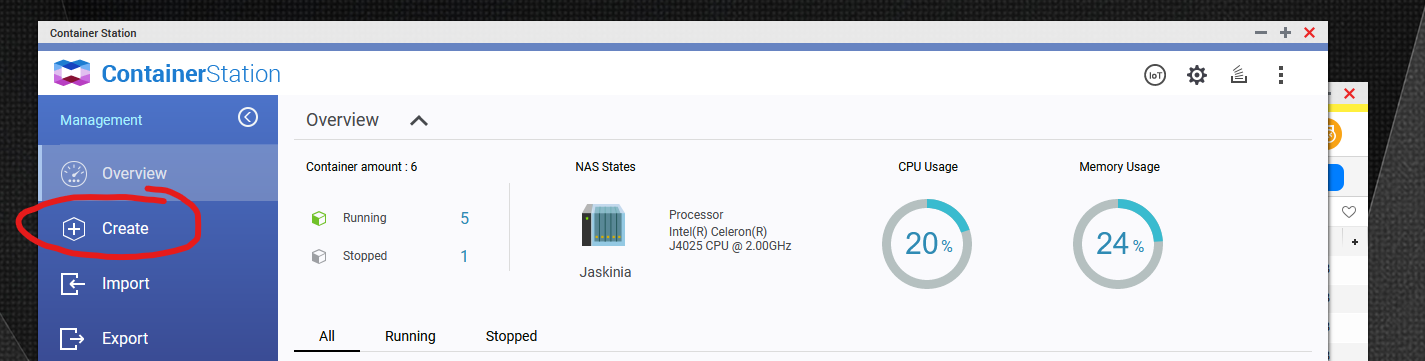The image size is (1425, 361).
Task: Select Overview in the sidebar
Action: click(158, 173)
